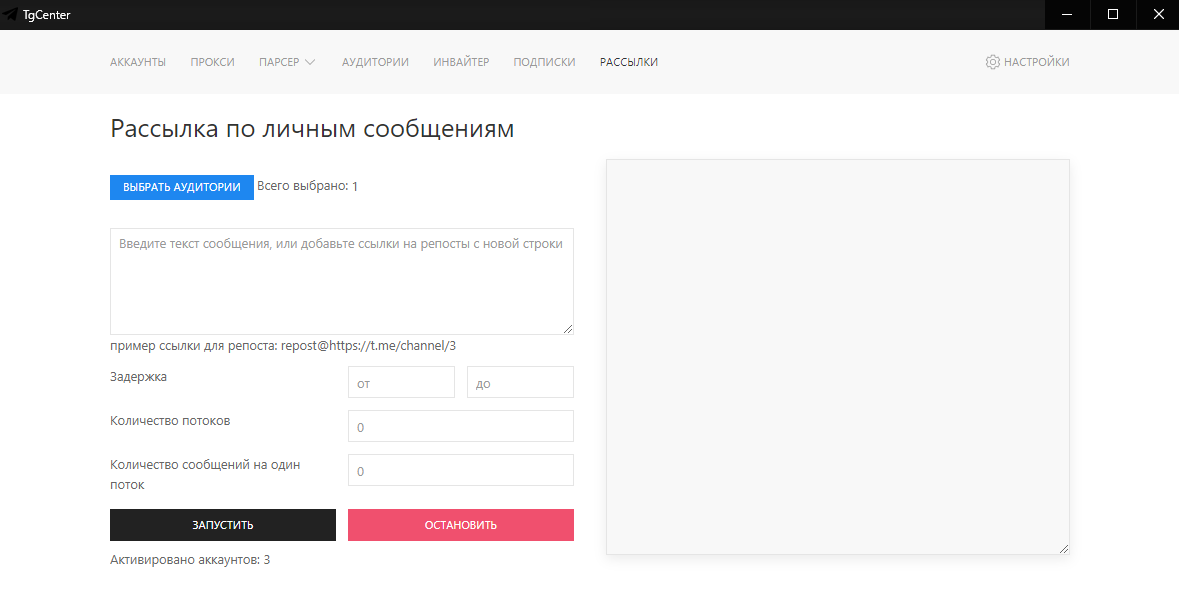Switch to the Прокси tab
Screen dimensions: 1179x600
(212, 62)
